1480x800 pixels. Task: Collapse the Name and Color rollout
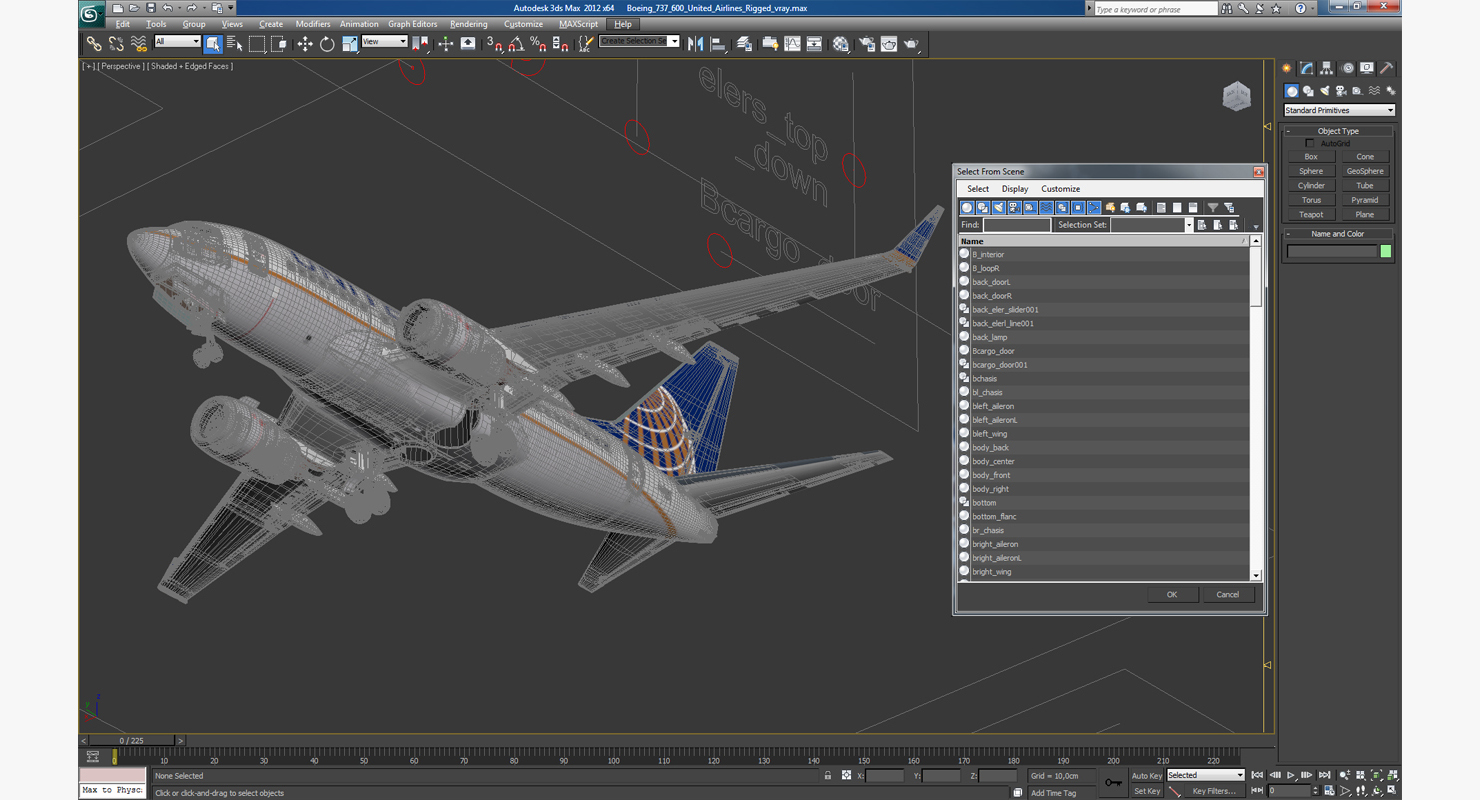click(x=1338, y=234)
